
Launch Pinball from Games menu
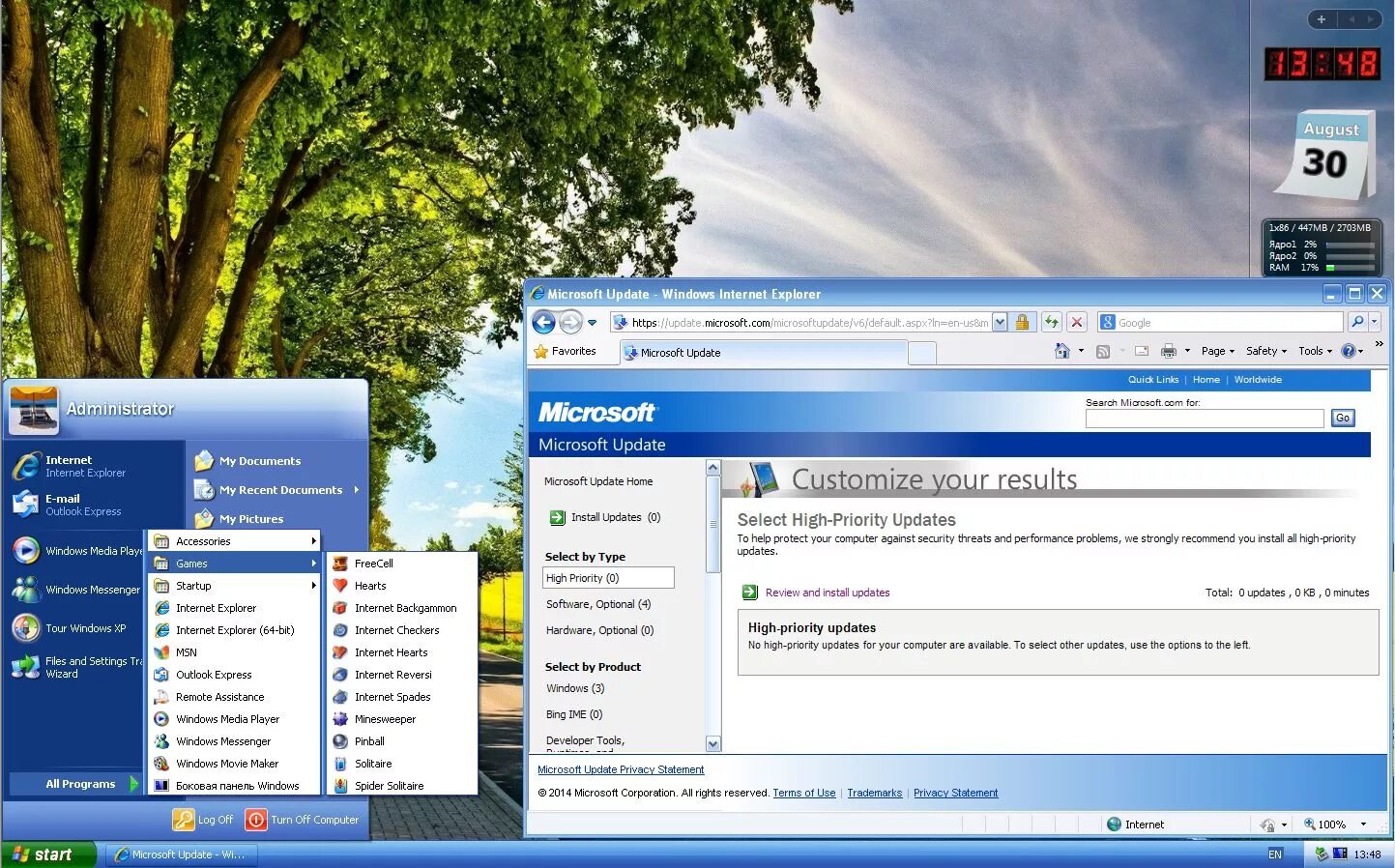[x=402, y=741]
